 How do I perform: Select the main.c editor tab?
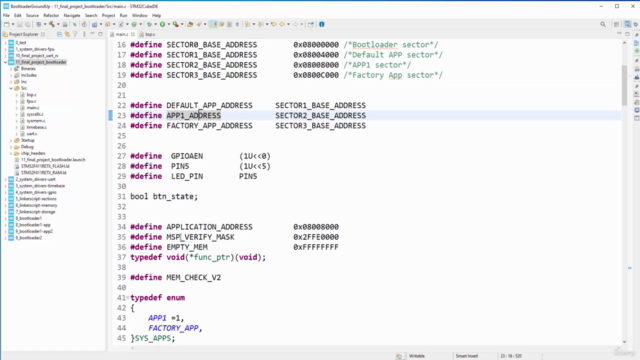tap(121, 34)
